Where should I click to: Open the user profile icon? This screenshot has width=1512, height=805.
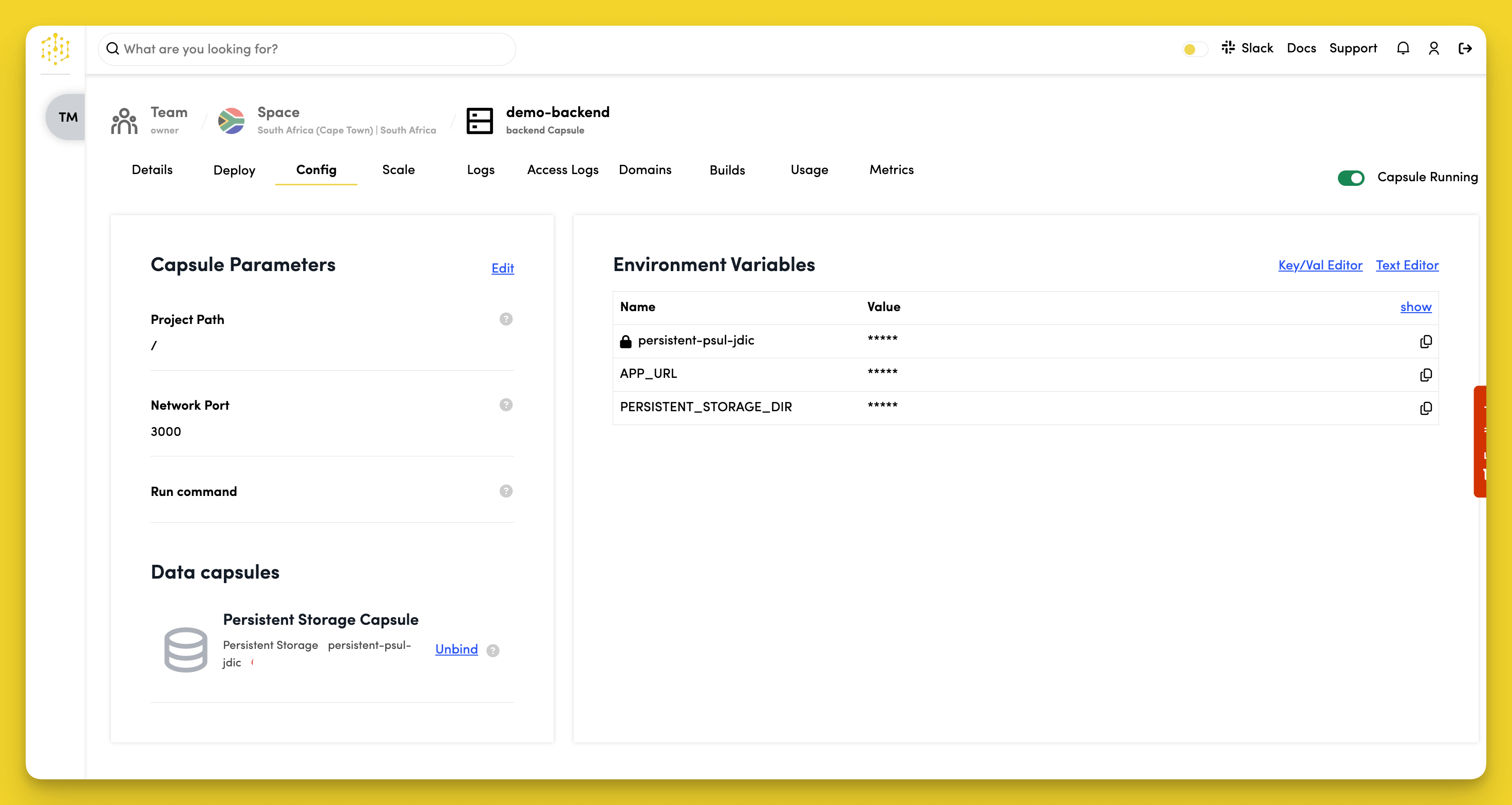(x=1433, y=48)
